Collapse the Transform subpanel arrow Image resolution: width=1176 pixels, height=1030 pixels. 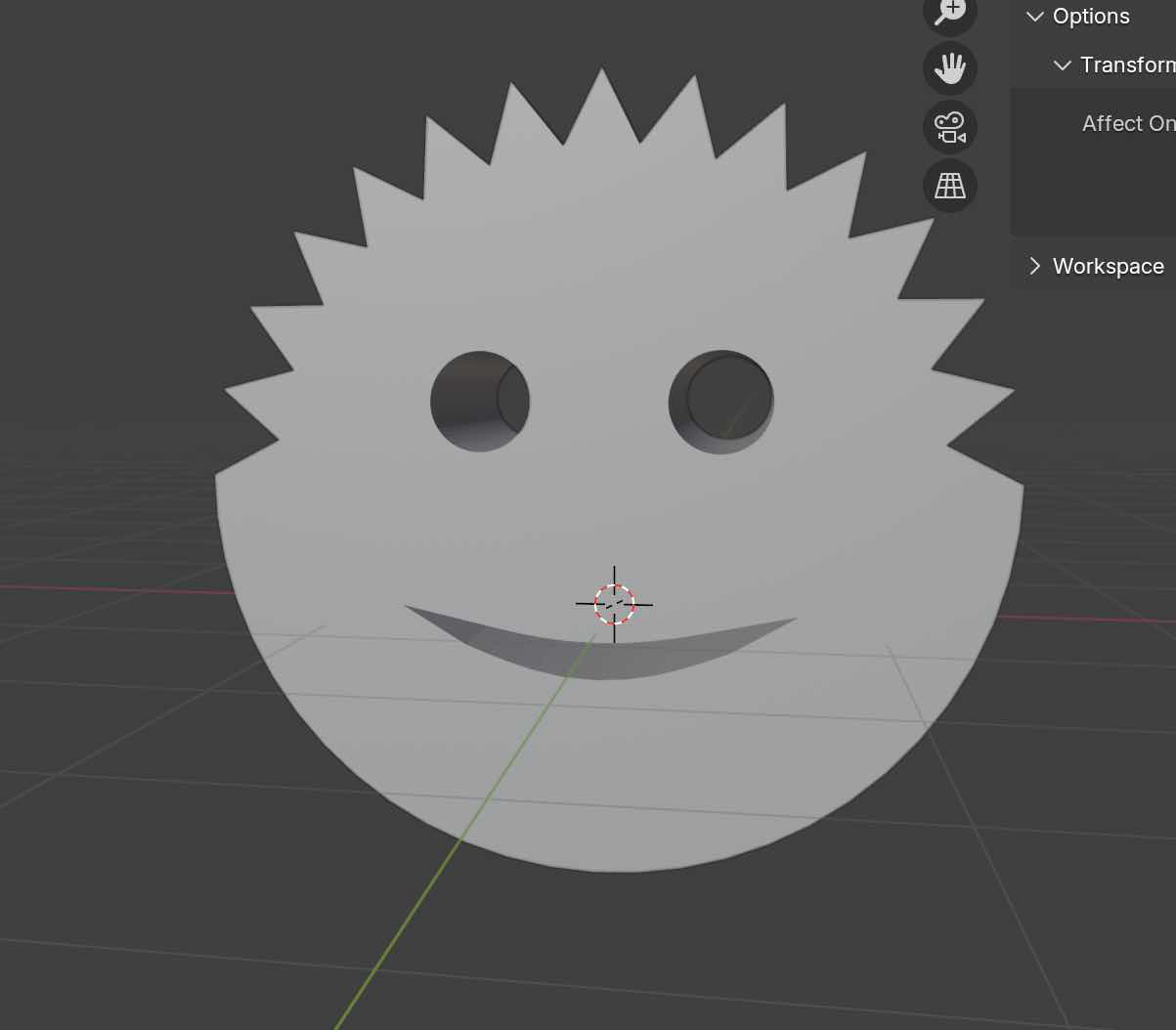coord(1063,65)
